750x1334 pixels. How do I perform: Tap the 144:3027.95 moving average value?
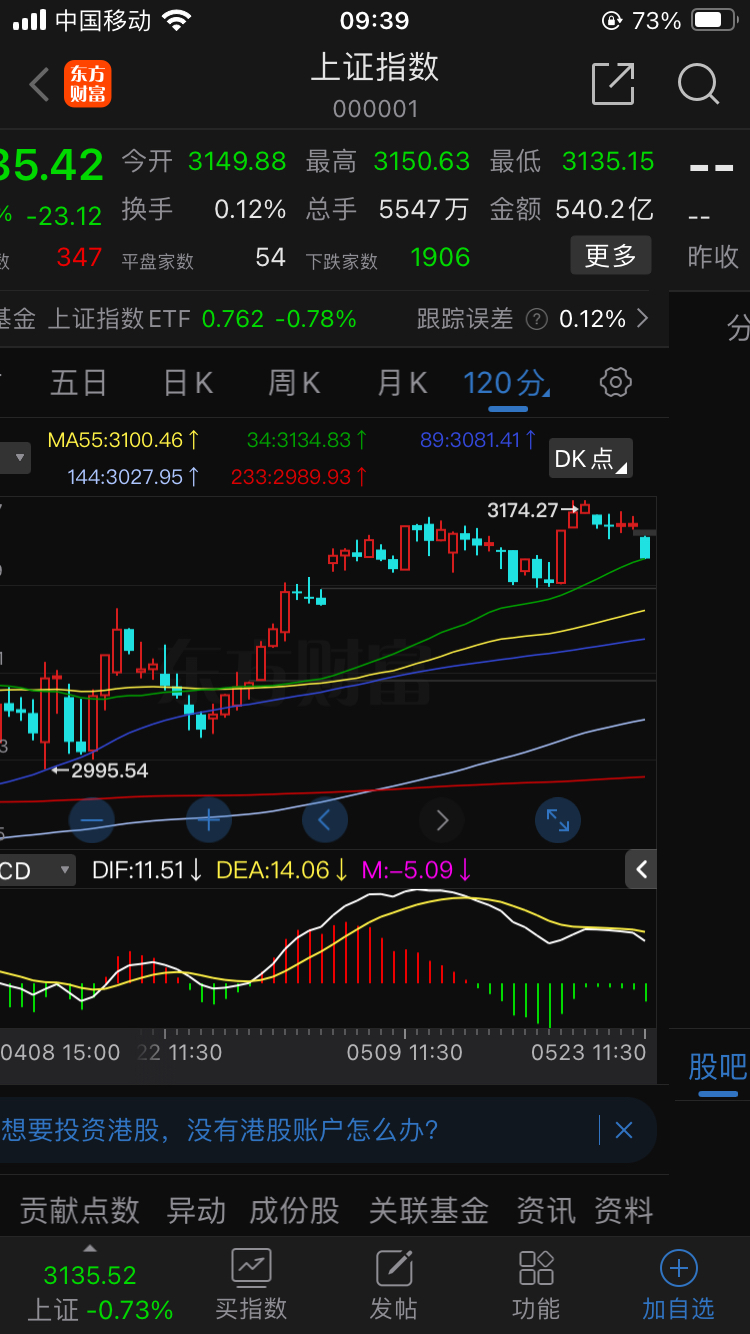coord(134,477)
